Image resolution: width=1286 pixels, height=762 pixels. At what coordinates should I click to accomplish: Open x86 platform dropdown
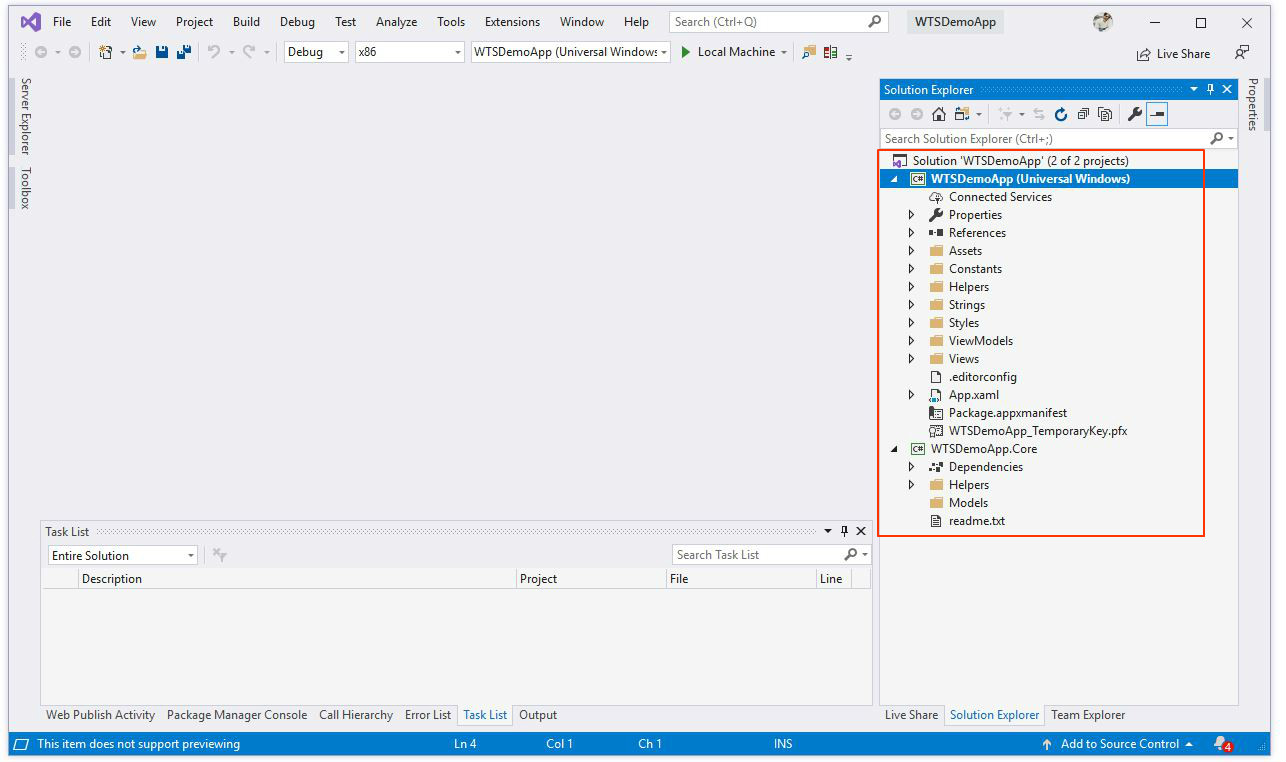(x=410, y=52)
